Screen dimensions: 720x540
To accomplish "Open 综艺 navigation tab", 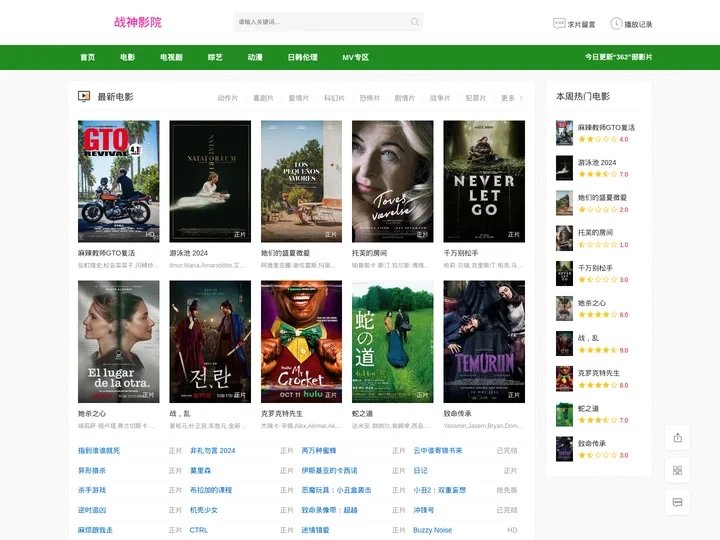I will tap(215, 57).
